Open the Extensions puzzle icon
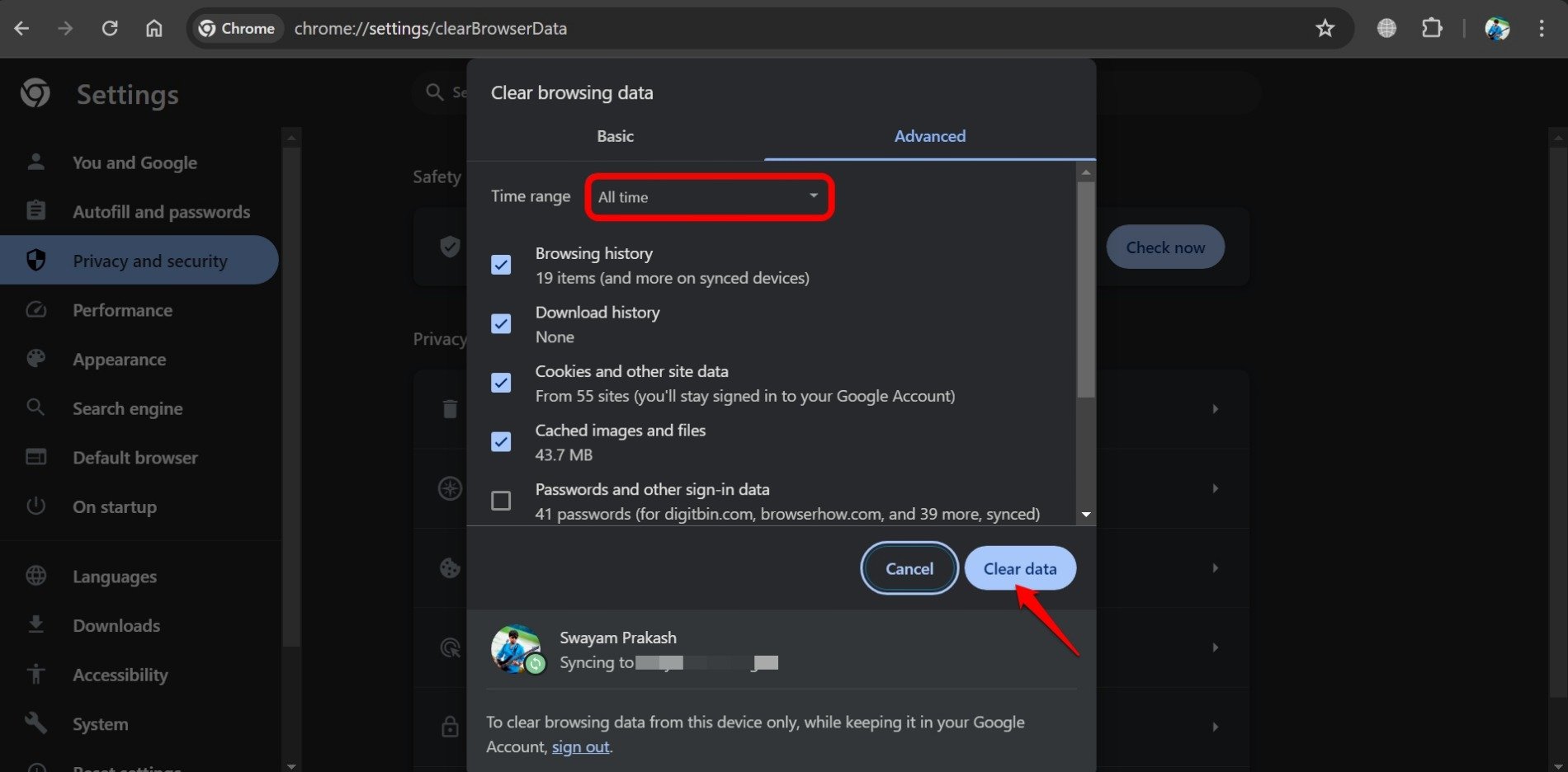 click(x=1432, y=29)
